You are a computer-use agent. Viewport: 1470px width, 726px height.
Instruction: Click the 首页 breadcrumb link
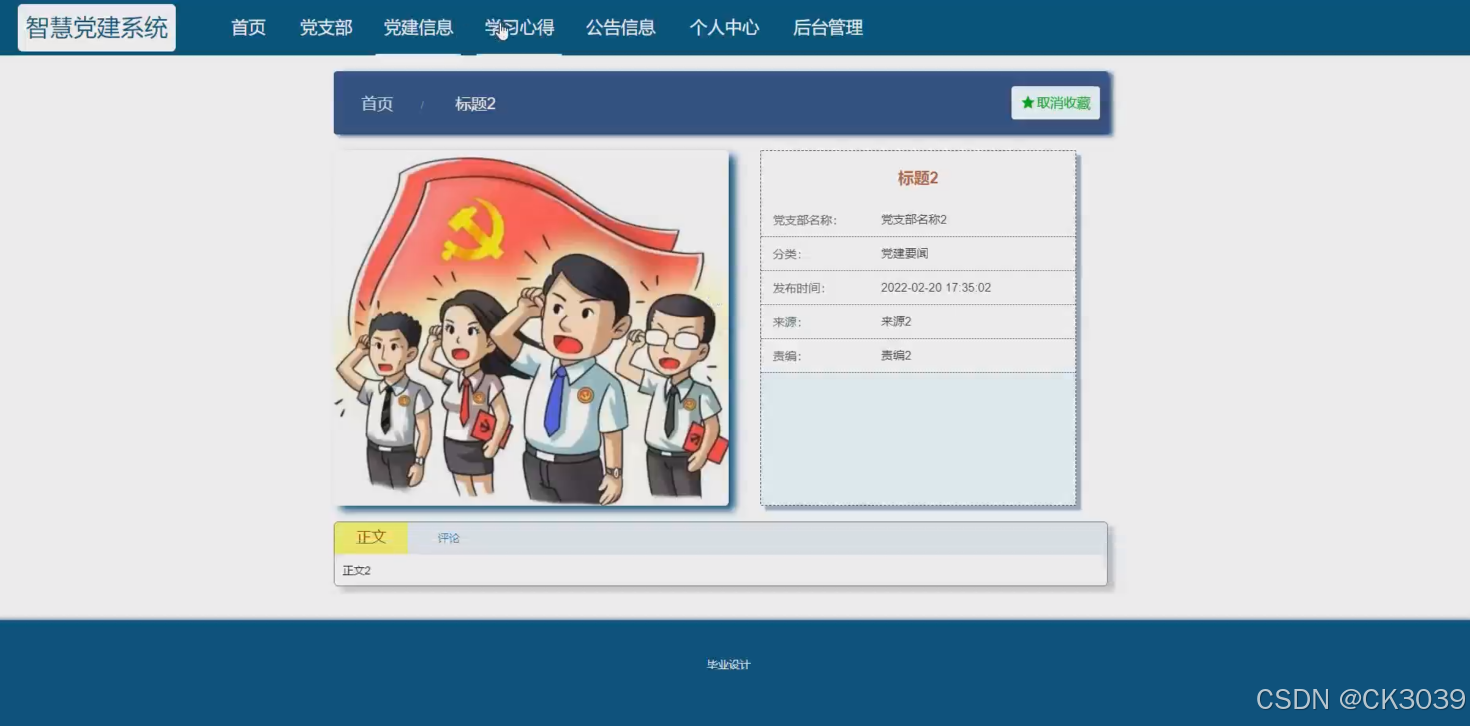coord(377,104)
